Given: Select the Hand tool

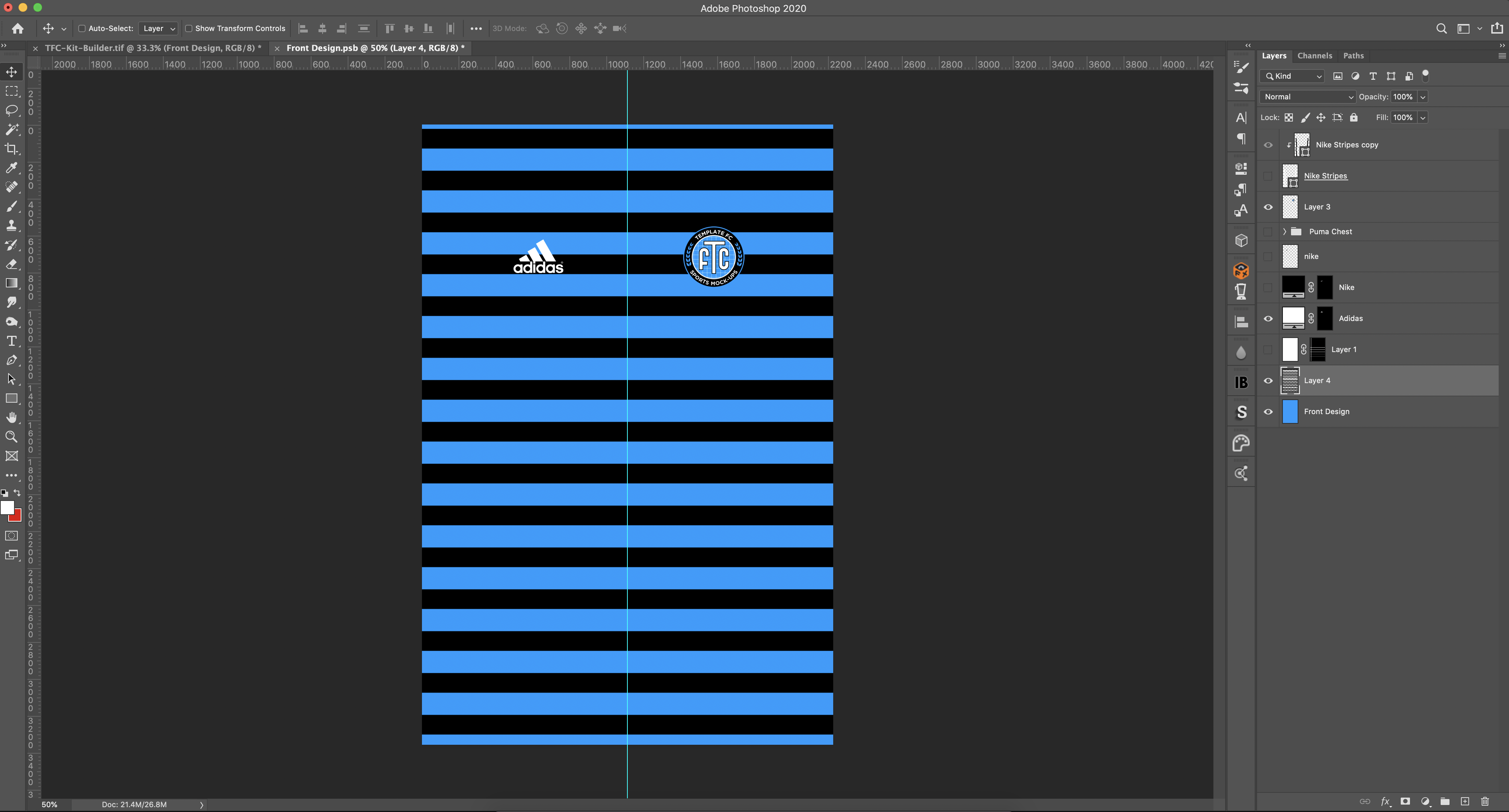Looking at the screenshot, I should click(11, 417).
